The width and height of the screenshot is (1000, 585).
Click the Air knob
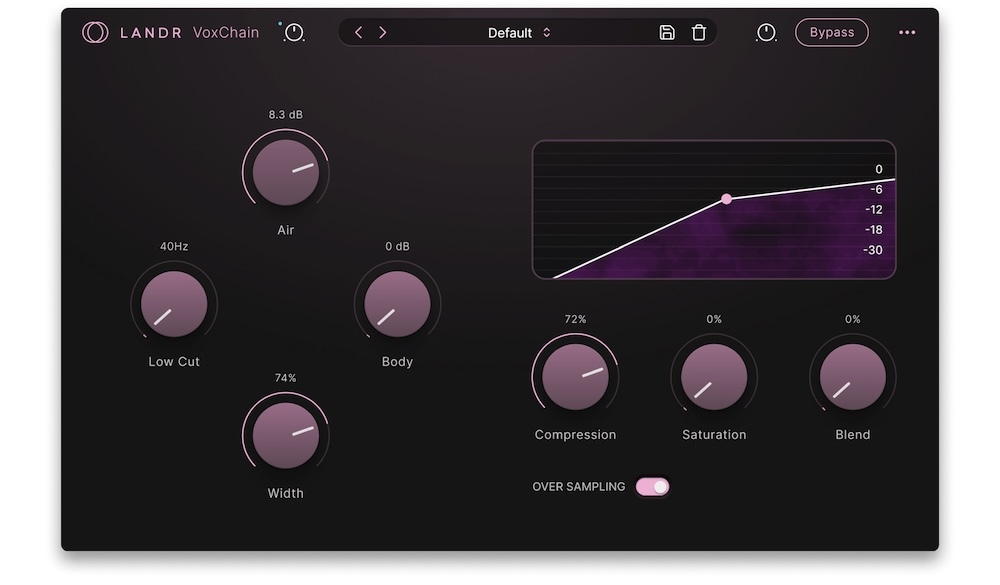point(286,172)
